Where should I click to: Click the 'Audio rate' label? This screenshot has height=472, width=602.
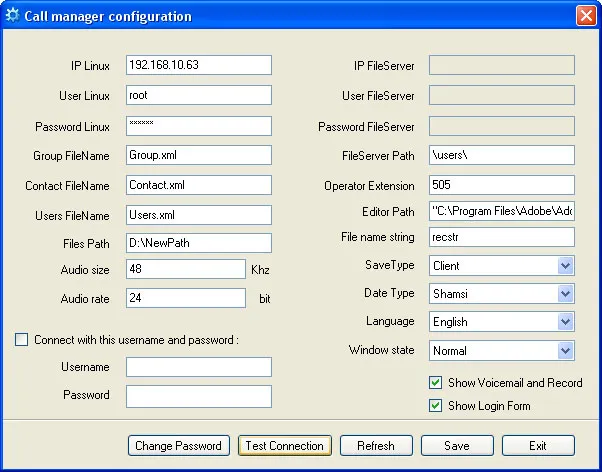coord(85,299)
